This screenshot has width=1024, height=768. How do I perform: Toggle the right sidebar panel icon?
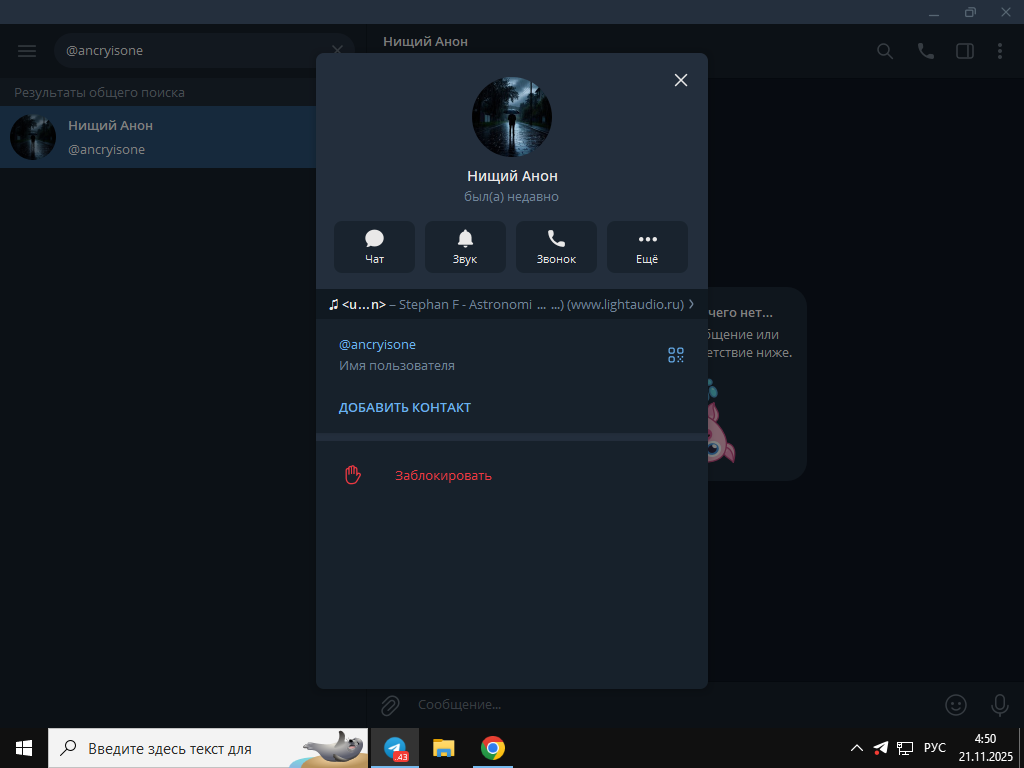point(965,51)
